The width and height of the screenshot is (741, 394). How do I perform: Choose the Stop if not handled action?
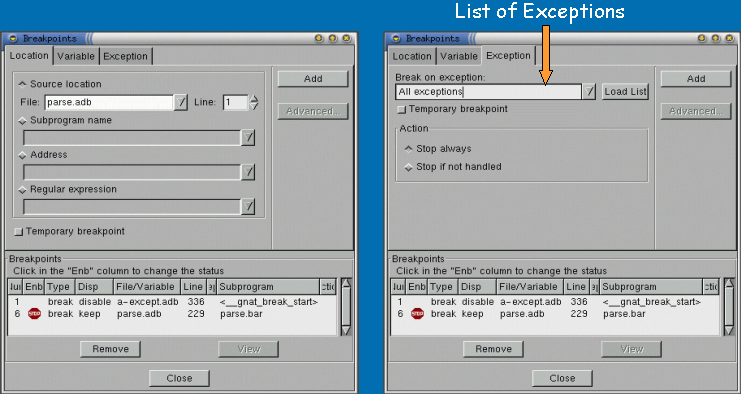[409, 167]
